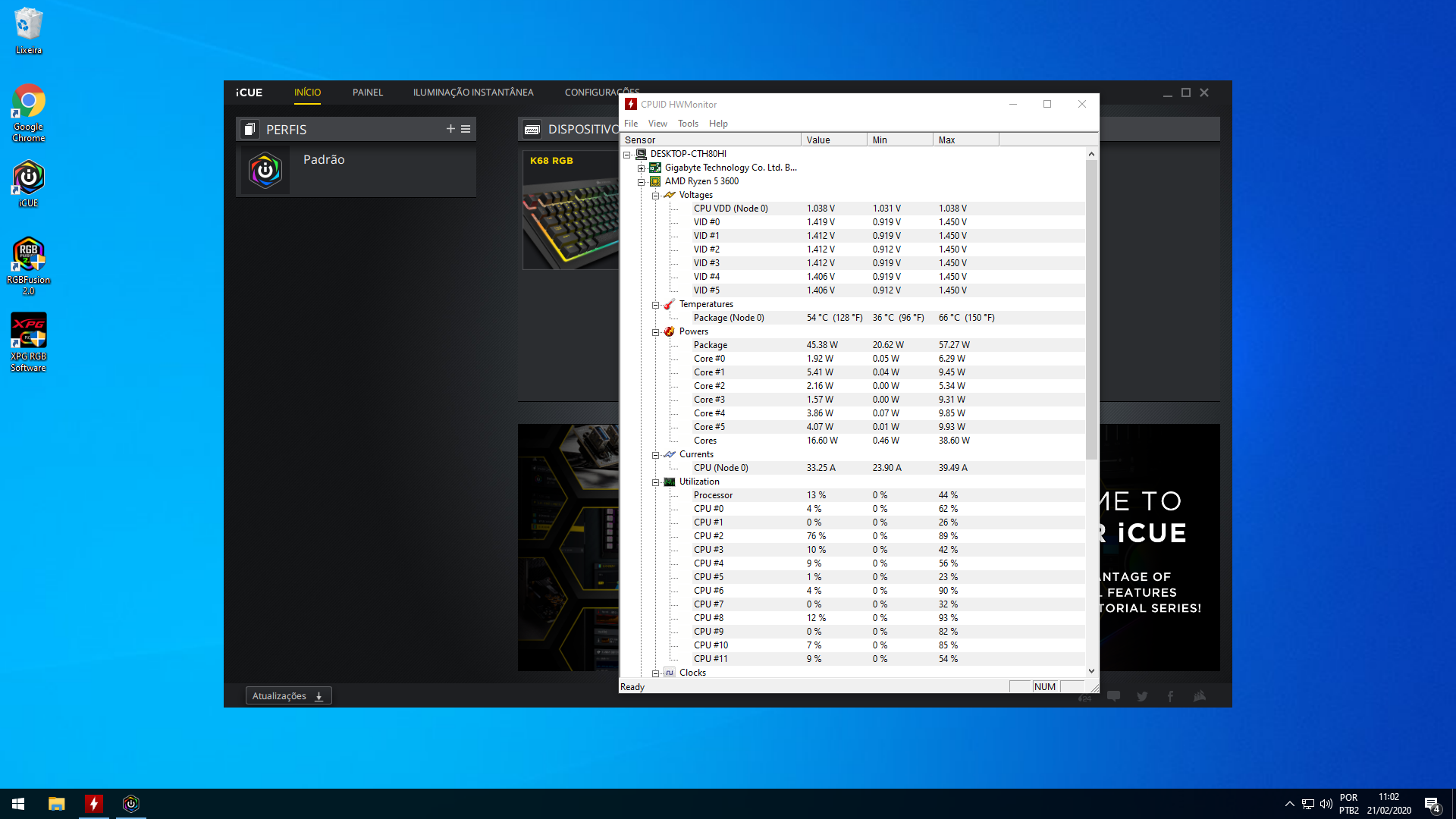Open File Explorer from the taskbar
The height and width of the screenshot is (819, 1456).
(57, 804)
